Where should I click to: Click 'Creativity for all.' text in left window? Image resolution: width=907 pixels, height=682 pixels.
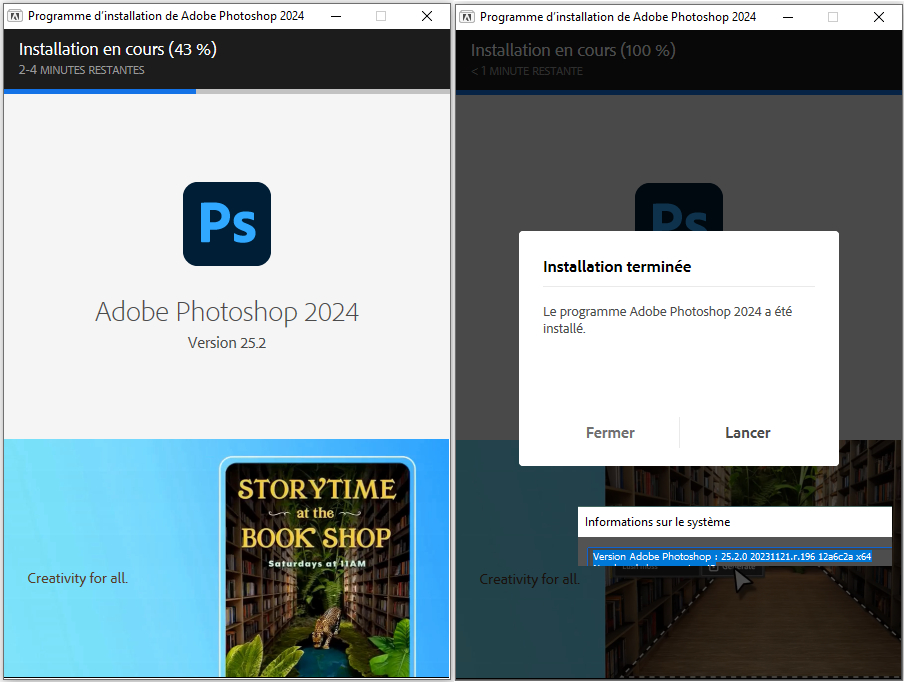[x=78, y=578]
